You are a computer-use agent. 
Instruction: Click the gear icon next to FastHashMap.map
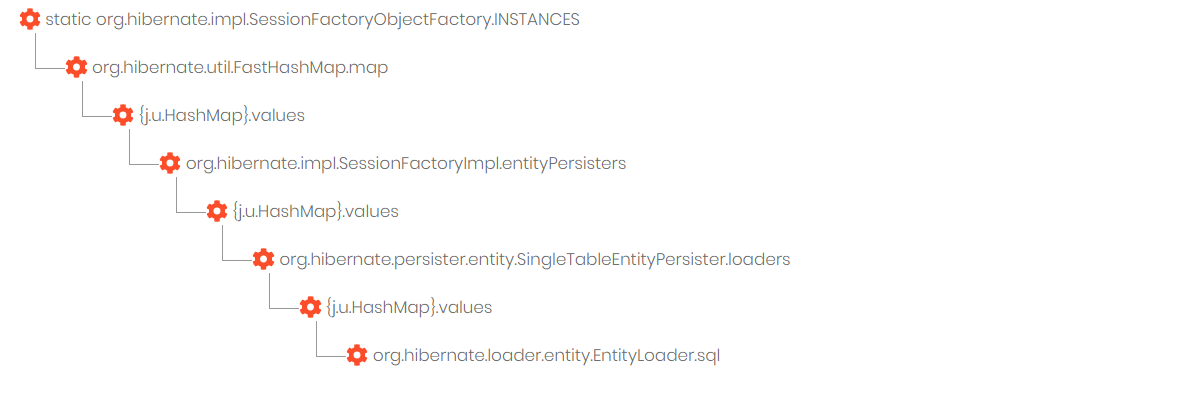point(76,67)
